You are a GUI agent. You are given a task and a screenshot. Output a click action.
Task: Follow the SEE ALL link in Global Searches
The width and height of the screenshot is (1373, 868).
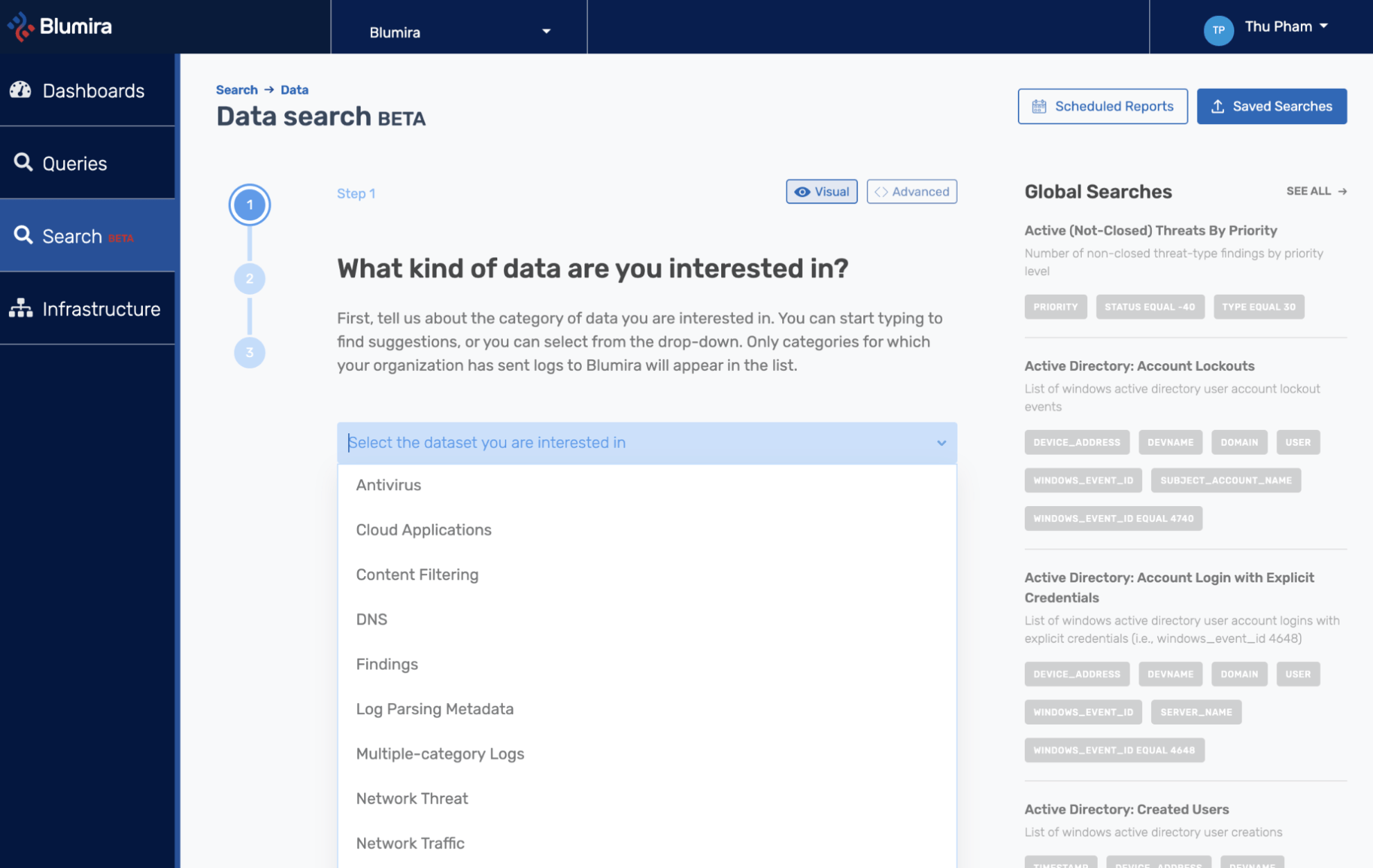click(1316, 191)
